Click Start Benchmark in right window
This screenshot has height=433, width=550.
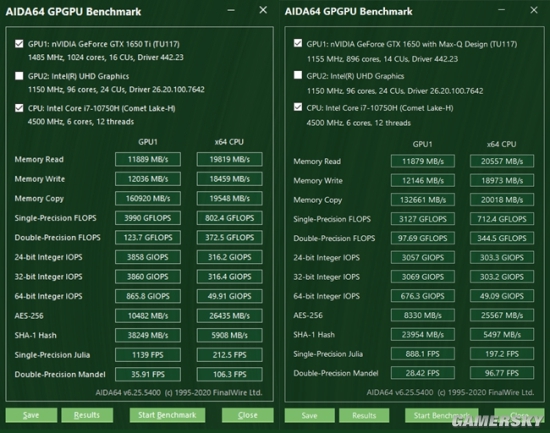coord(442,415)
